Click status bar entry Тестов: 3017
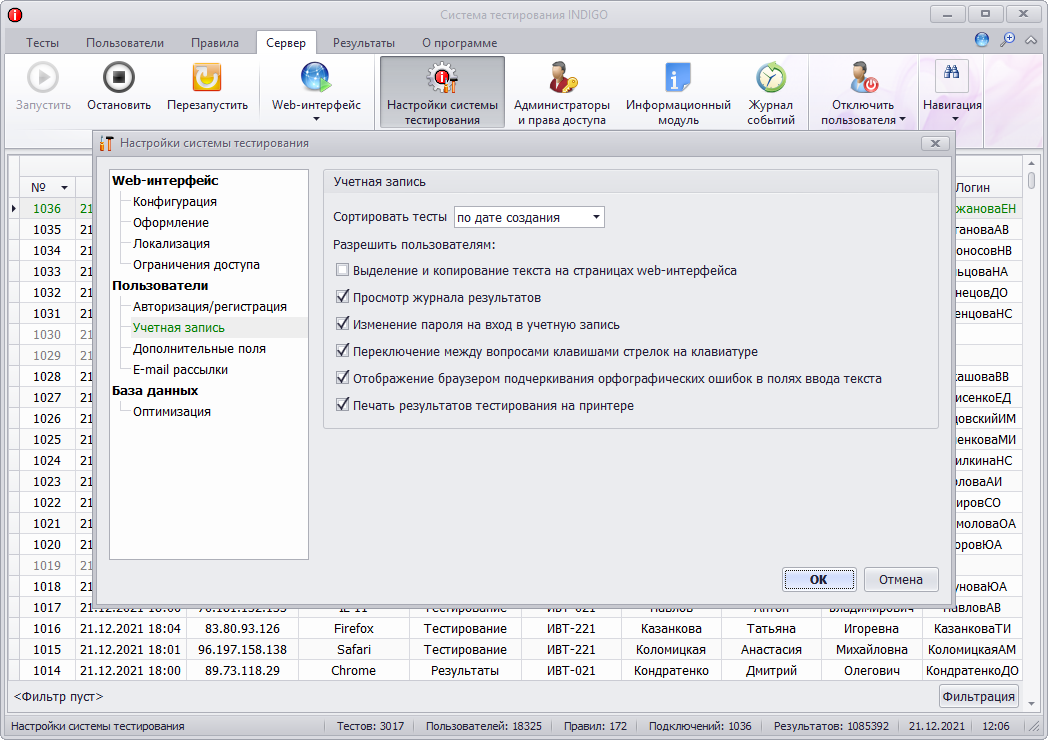Viewport: 1048px width, 740px height. tap(370, 726)
